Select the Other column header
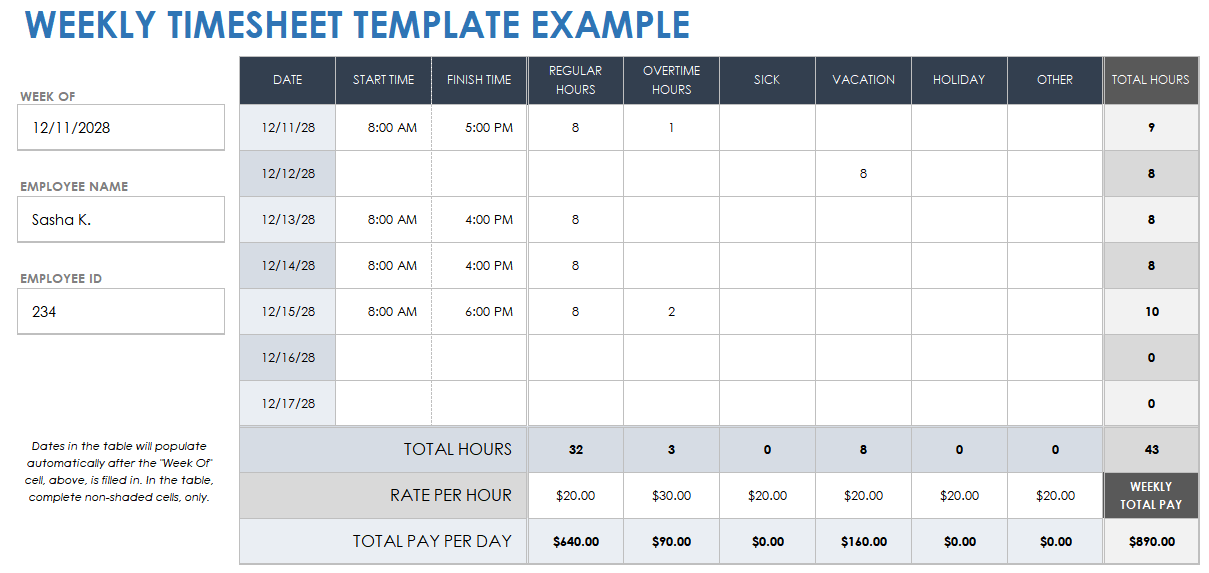The width and height of the screenshot is (1209, 573). [x=1055, y=80]
